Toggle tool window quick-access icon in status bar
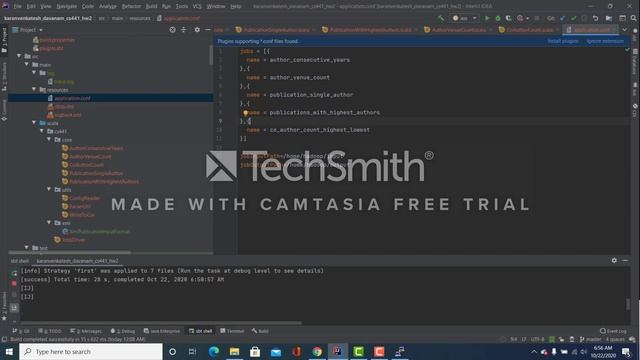 coord(4,339)
